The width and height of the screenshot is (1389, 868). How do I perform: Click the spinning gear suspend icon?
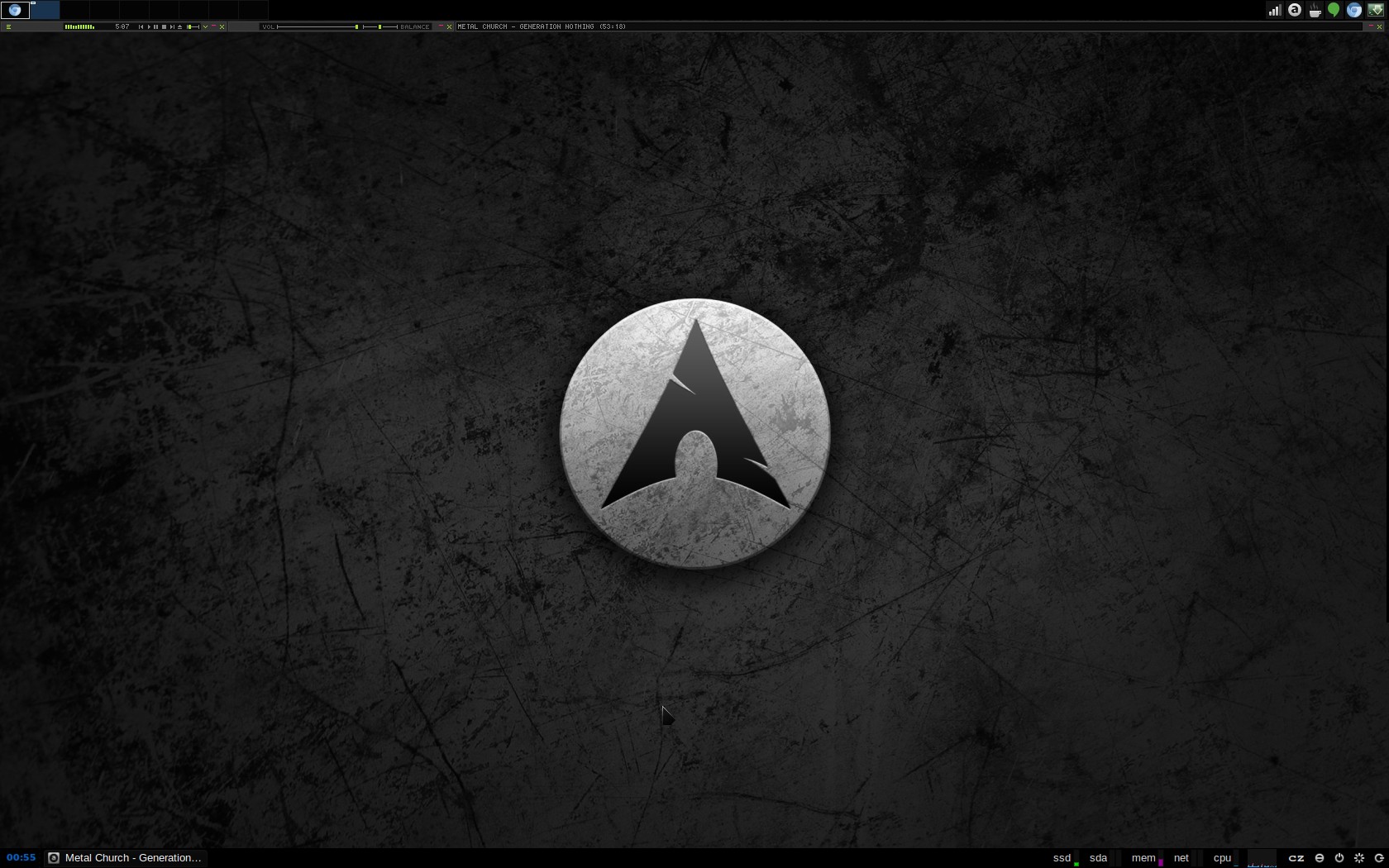point(1359,858)
